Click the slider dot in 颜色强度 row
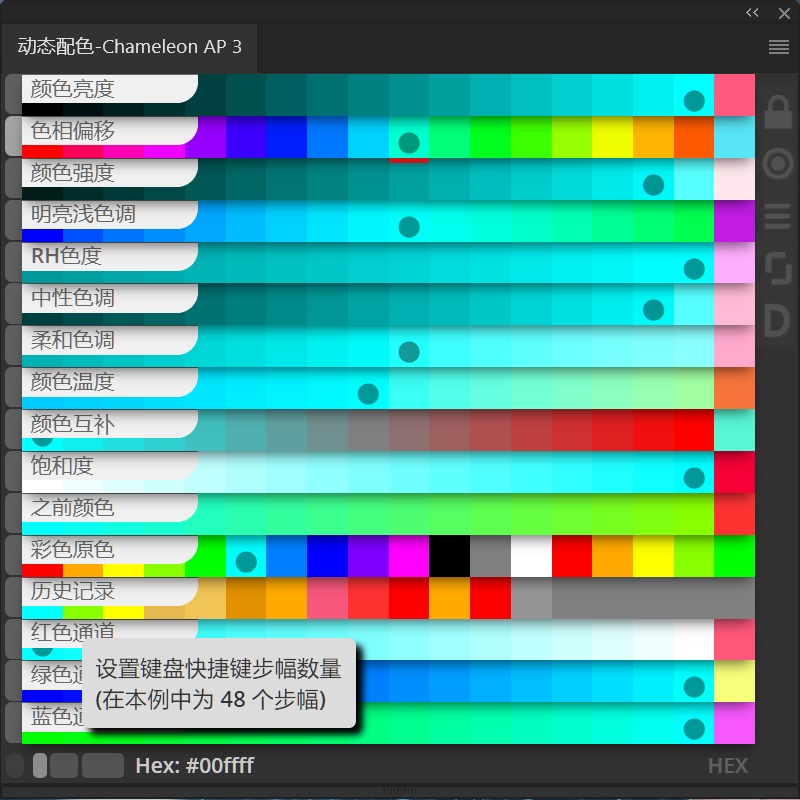 point(654,185)
